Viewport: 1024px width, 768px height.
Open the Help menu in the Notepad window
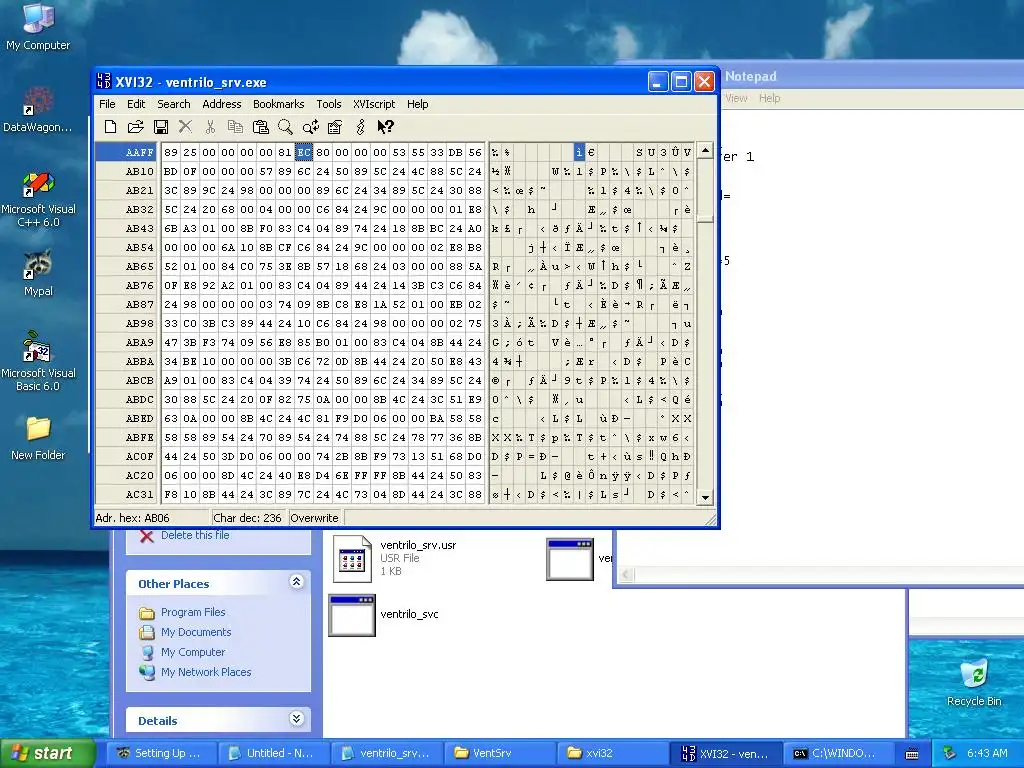(769, 98)
